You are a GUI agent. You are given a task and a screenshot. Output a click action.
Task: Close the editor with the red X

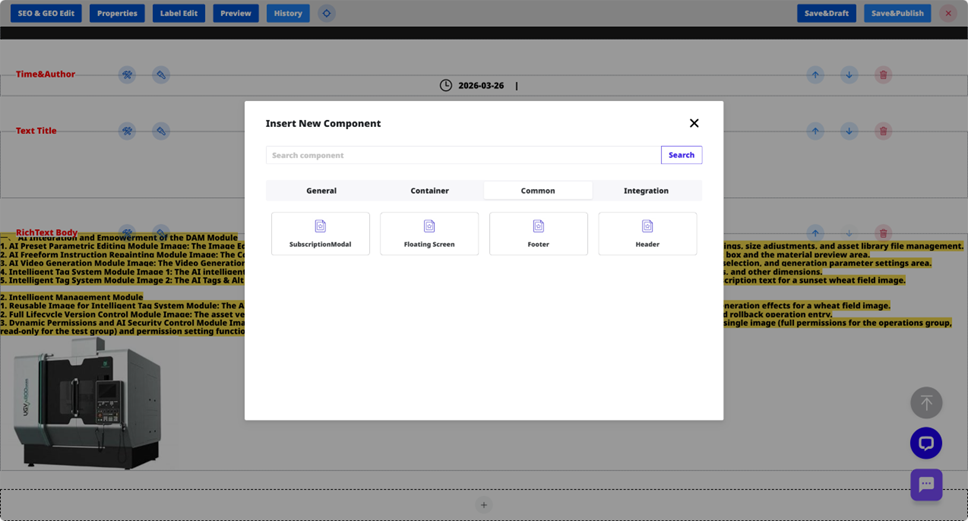[948, 13]
